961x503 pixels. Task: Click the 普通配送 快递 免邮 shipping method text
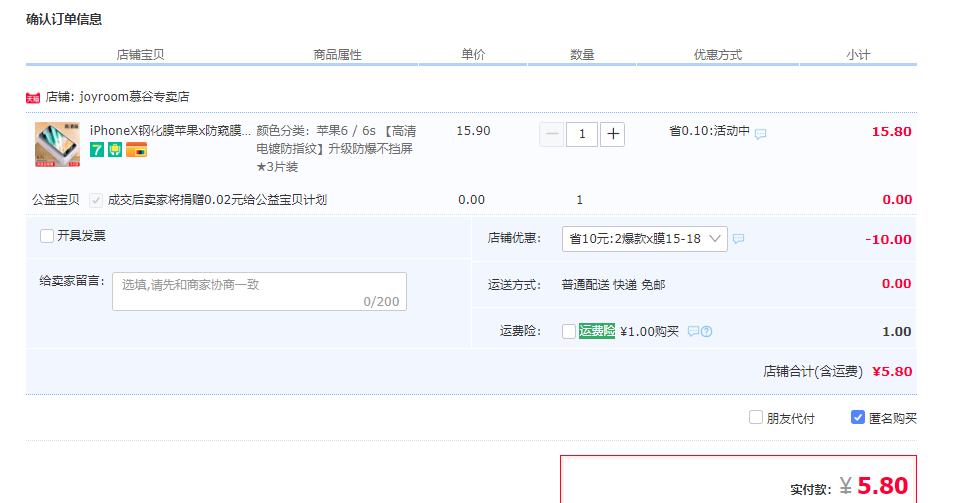(613, 285)
